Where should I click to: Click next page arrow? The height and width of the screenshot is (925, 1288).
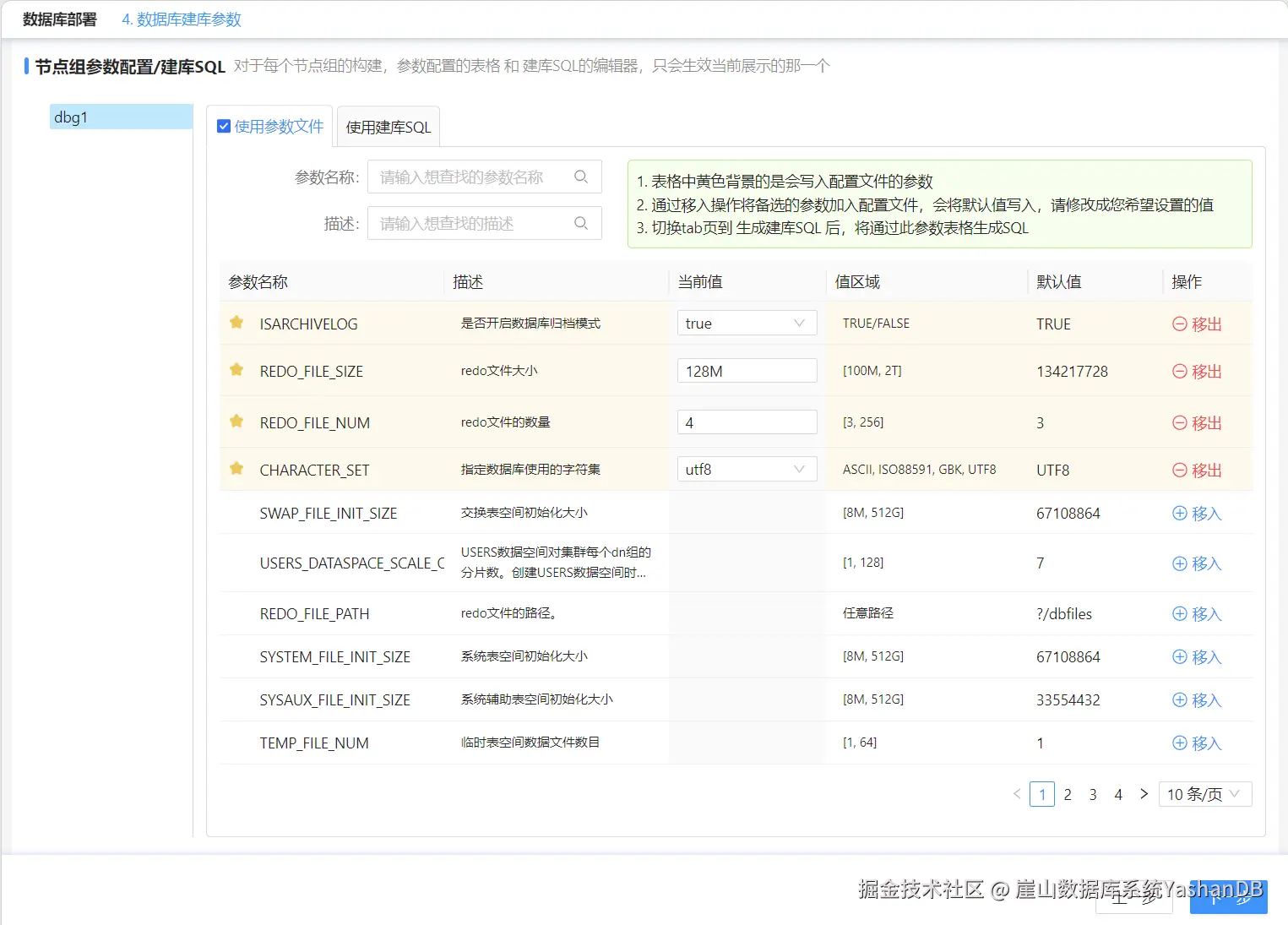point(1144,794)
